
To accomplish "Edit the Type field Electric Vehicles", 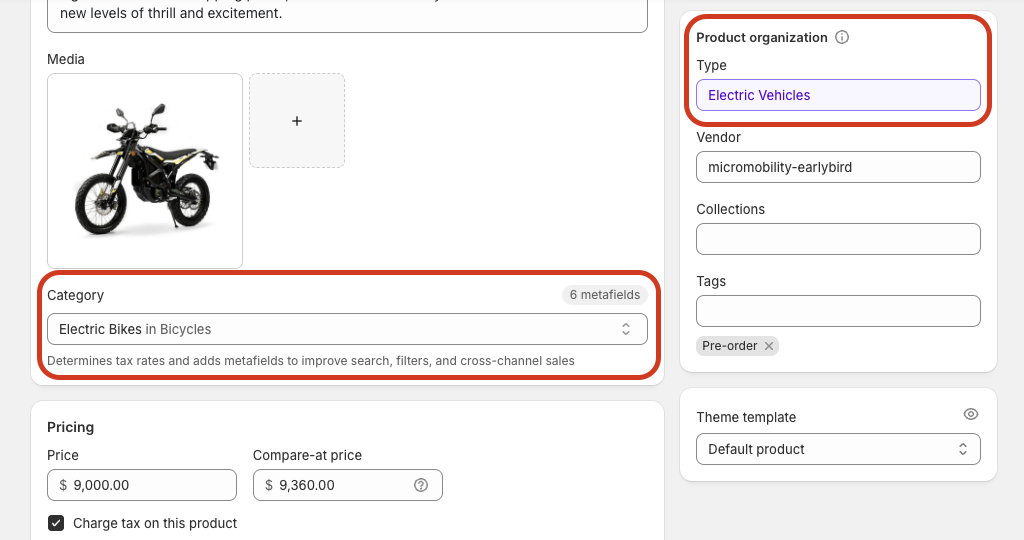I will (838, 95).
